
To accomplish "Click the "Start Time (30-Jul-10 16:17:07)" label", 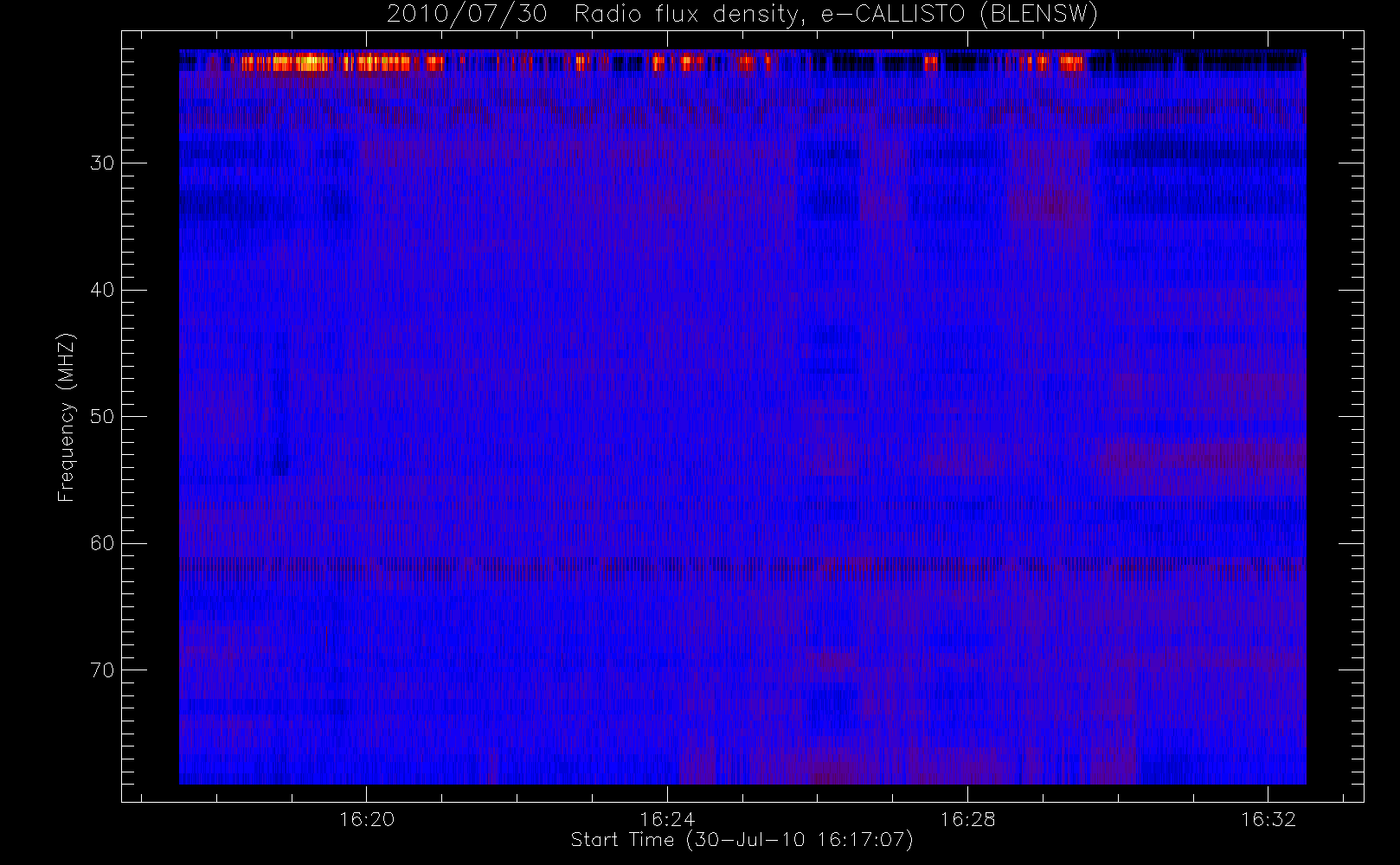I will 742,840.
